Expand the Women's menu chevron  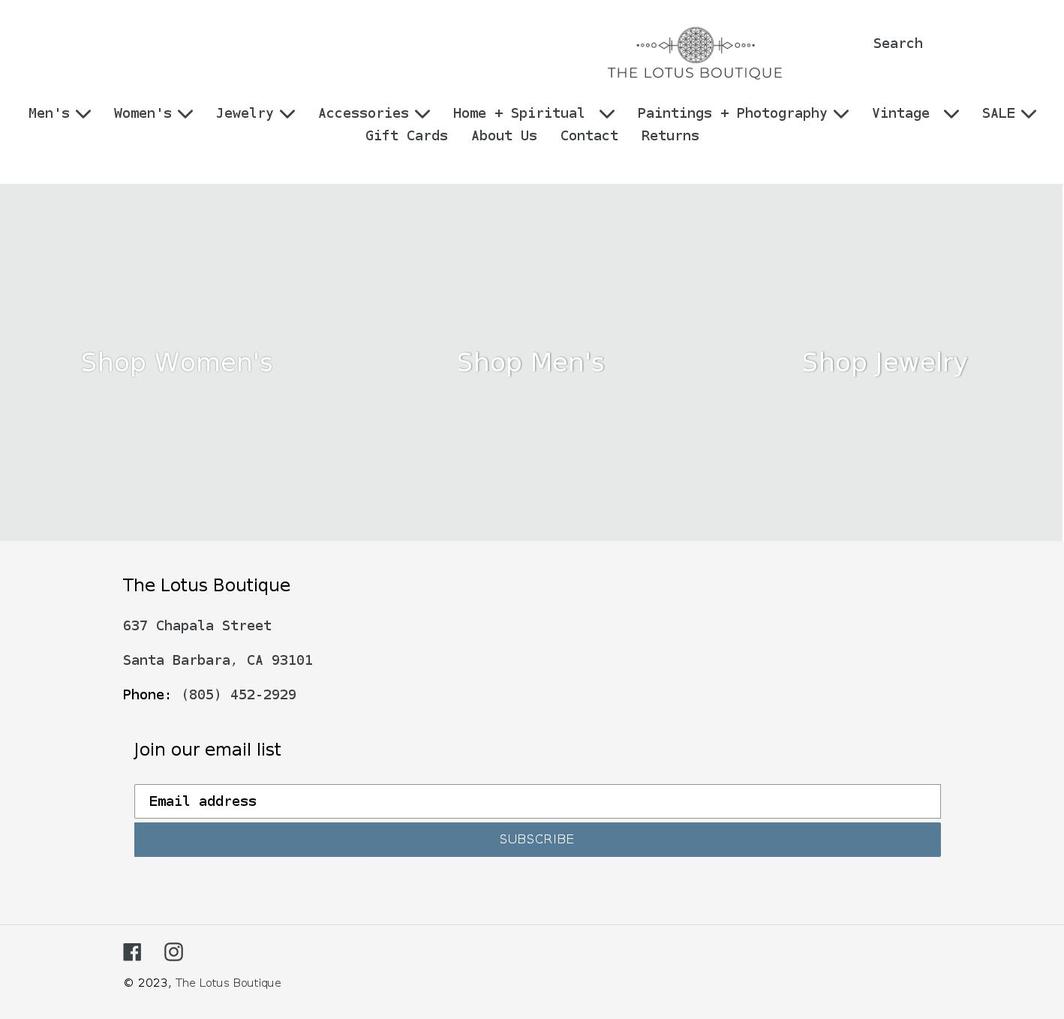coord(185,114)
